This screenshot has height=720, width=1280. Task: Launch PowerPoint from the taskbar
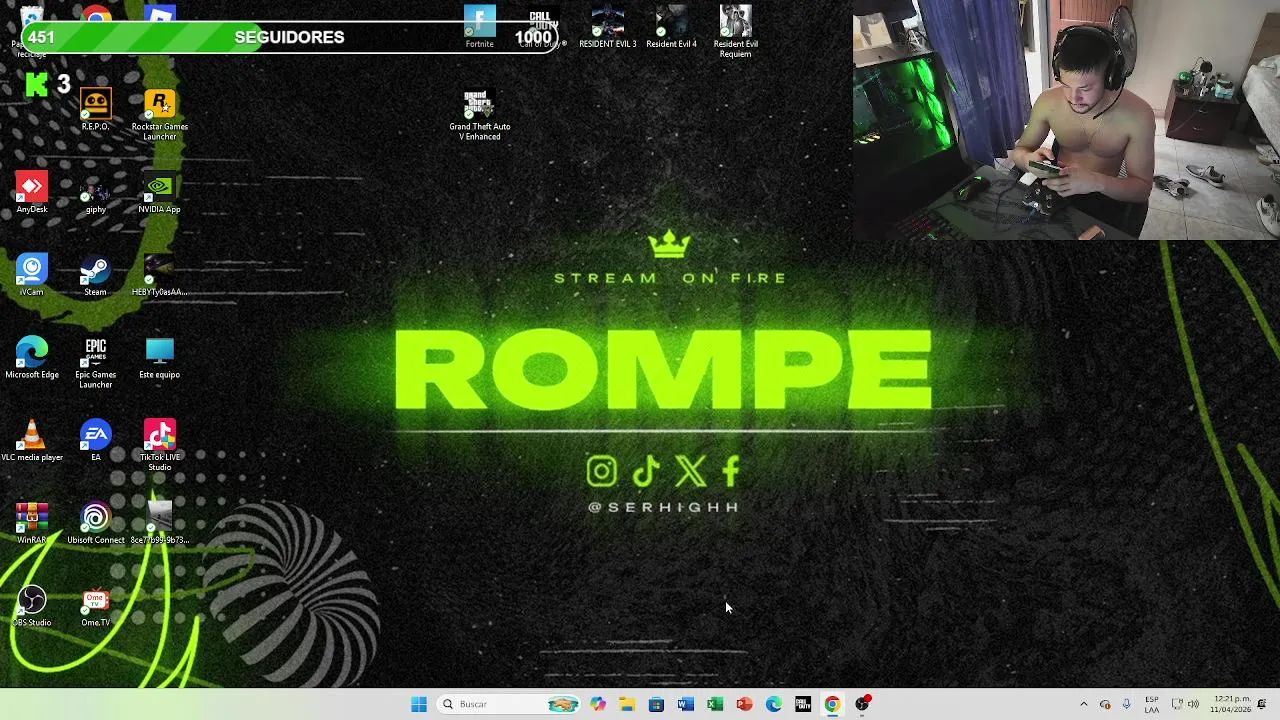point(744,704)
